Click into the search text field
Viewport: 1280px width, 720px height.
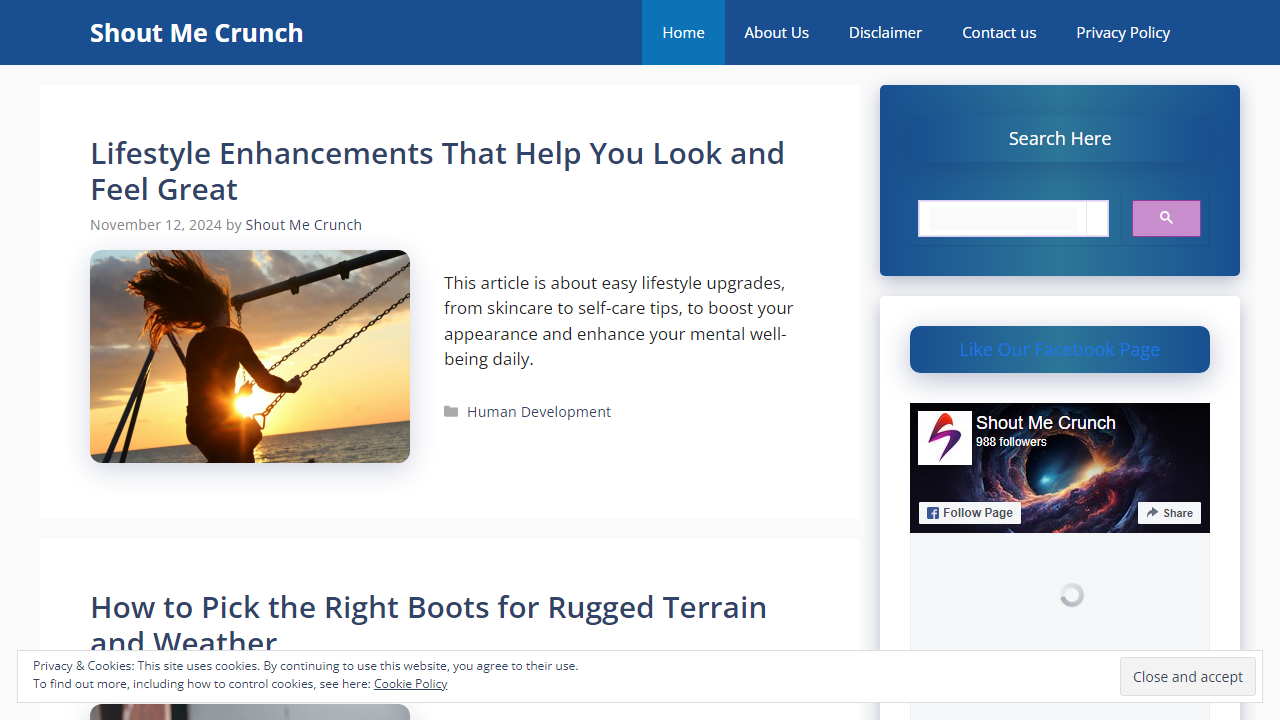[x=1002, y=218]
